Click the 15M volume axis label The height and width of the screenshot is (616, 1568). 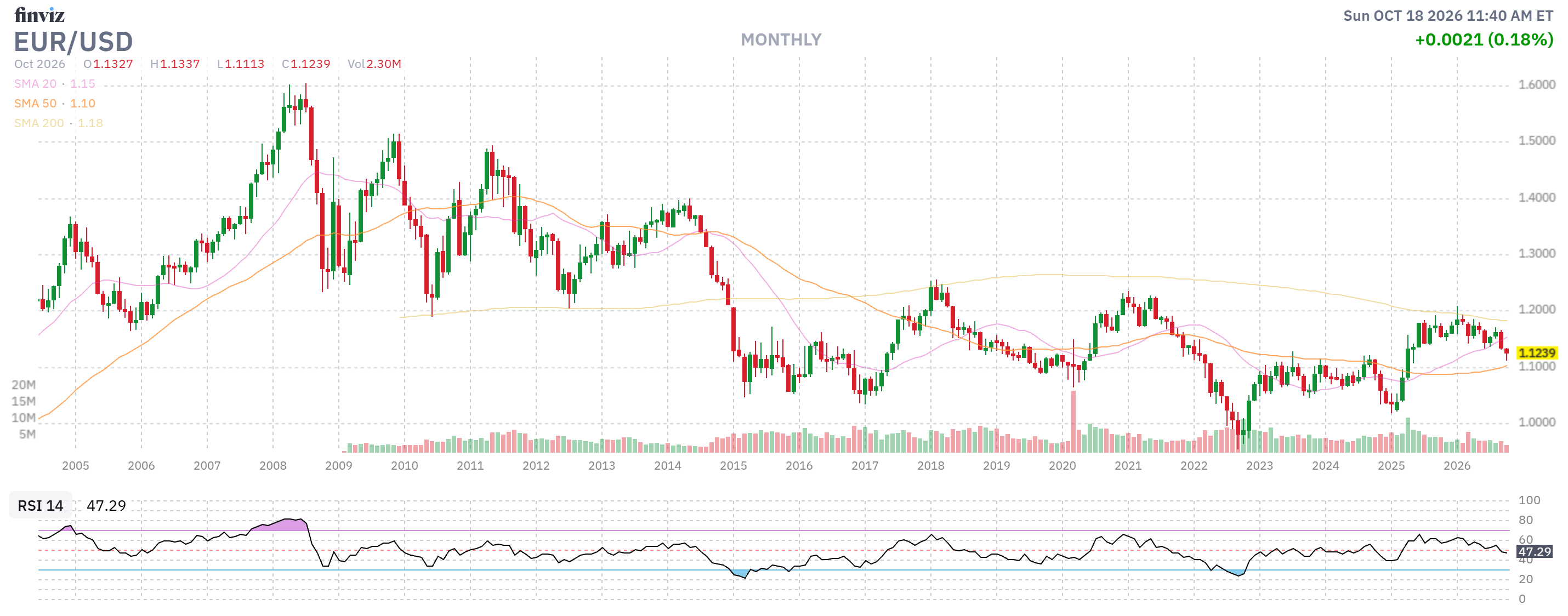click(24, 401)
